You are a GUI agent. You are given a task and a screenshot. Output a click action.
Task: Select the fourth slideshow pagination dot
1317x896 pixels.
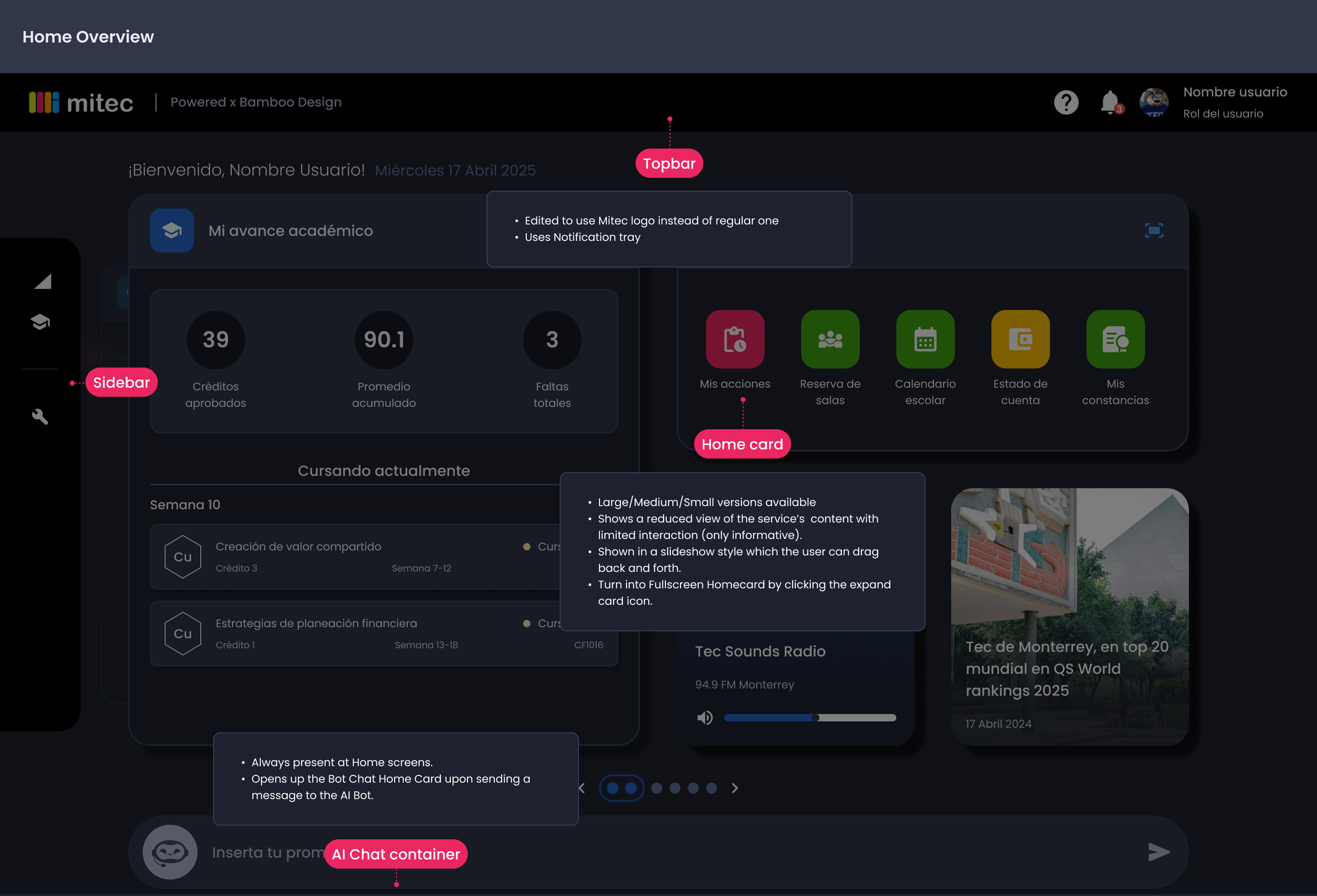click(x=675, y=788)
